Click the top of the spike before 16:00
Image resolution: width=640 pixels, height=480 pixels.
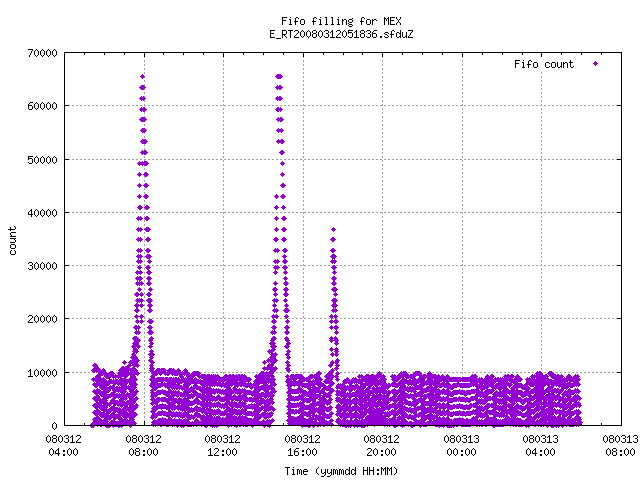click(x=279, y=77)
